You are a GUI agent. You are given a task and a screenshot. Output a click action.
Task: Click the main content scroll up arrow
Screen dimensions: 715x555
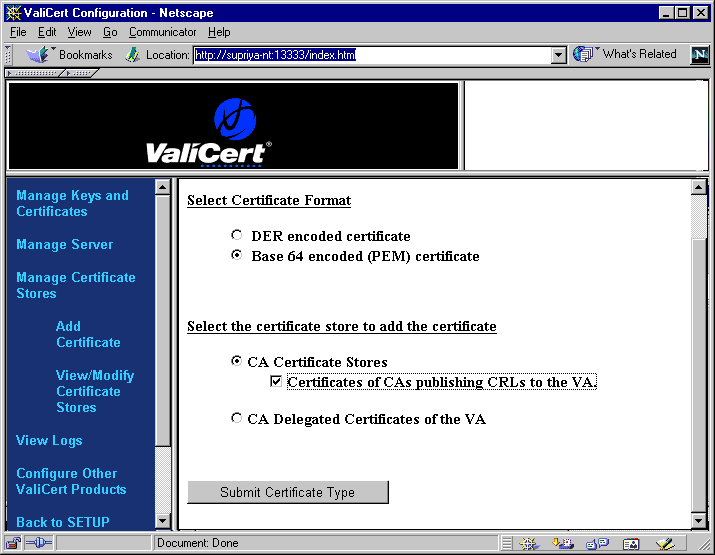point(699,187)
